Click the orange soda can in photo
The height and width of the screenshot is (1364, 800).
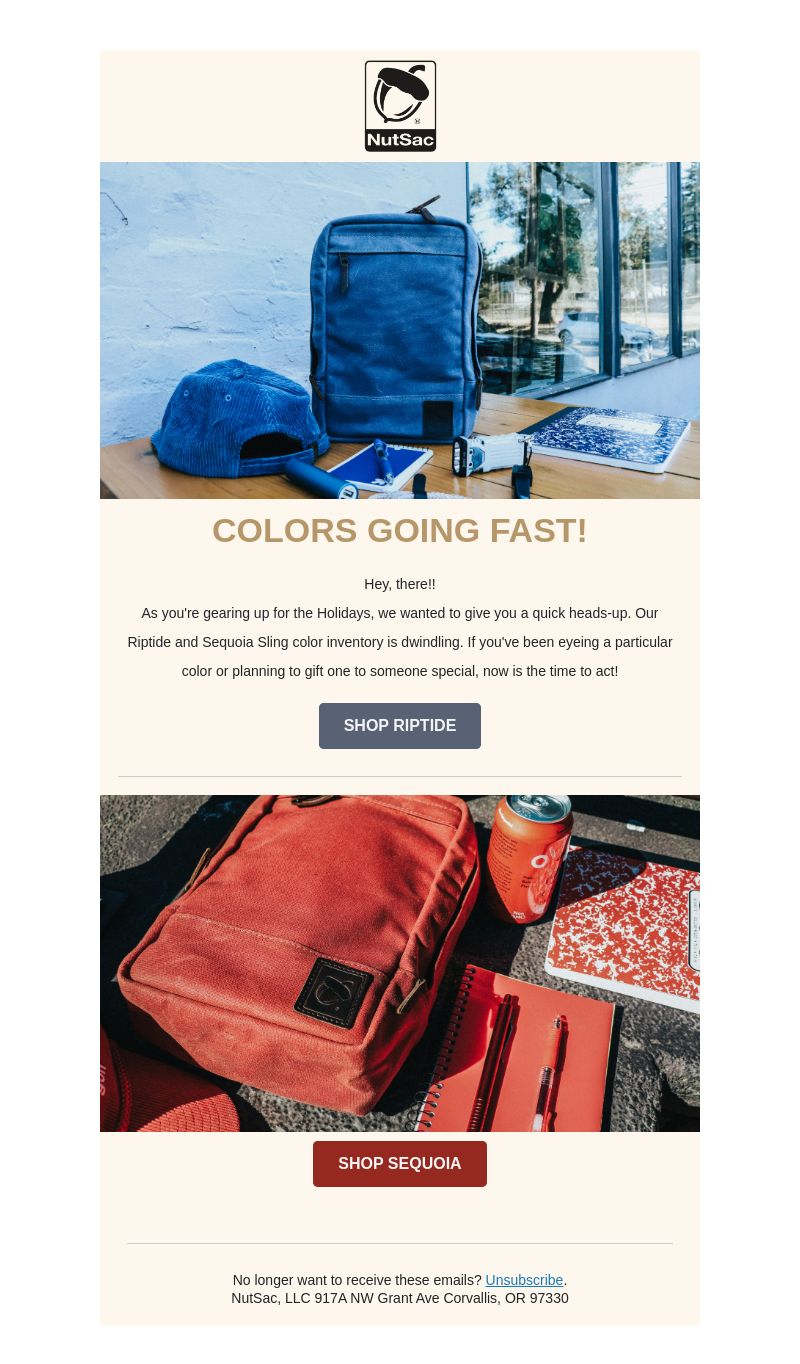[529, 859]
